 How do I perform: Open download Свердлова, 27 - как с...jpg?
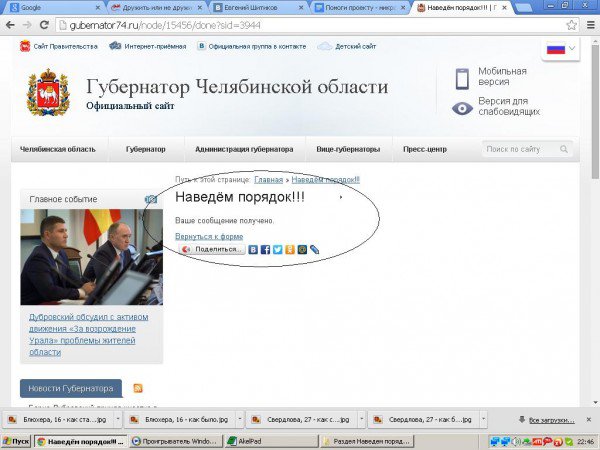click(302, 420)
